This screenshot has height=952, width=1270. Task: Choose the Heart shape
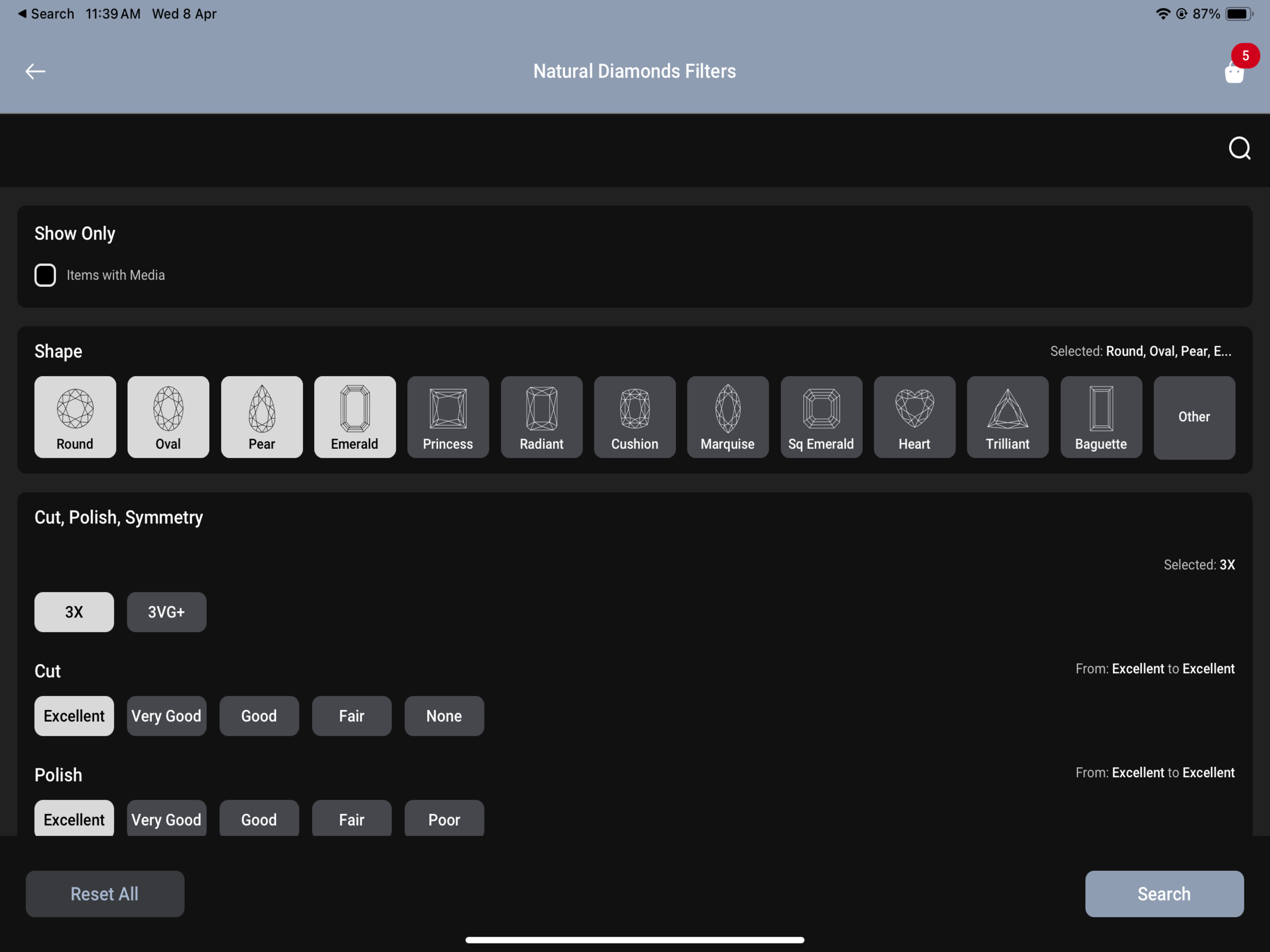tap(914, 417)
